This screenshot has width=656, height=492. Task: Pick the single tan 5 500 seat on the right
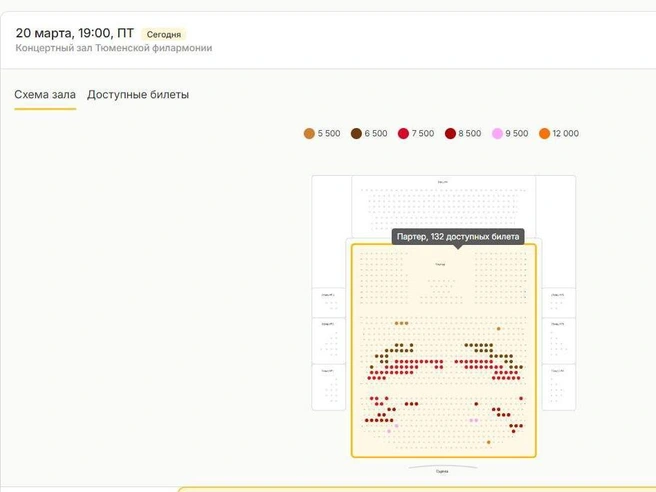pyautogui.click(x=499, y=329)
